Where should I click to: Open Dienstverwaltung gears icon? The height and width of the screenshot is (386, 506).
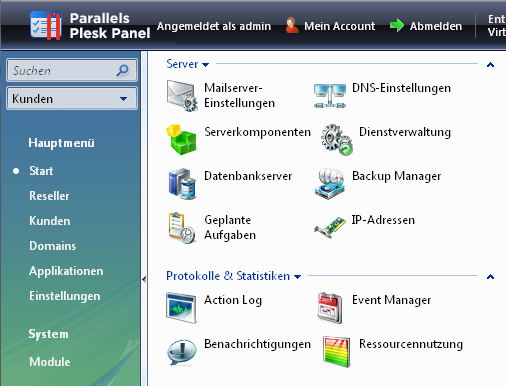[x=337, y=140]
